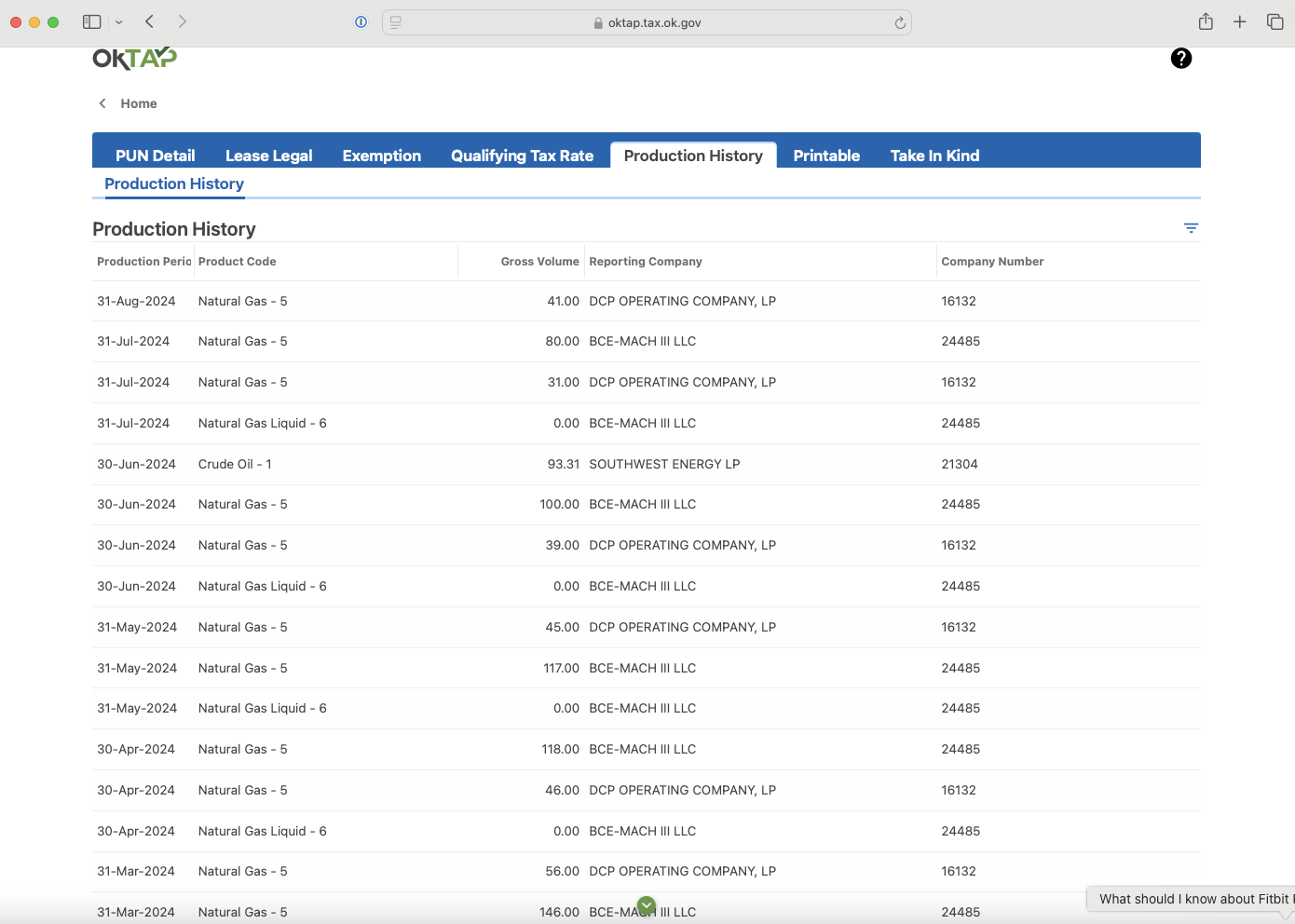Select the Exemption tab
The width and height of the screenshot is (1295, 924).
[x=381, y=156]
